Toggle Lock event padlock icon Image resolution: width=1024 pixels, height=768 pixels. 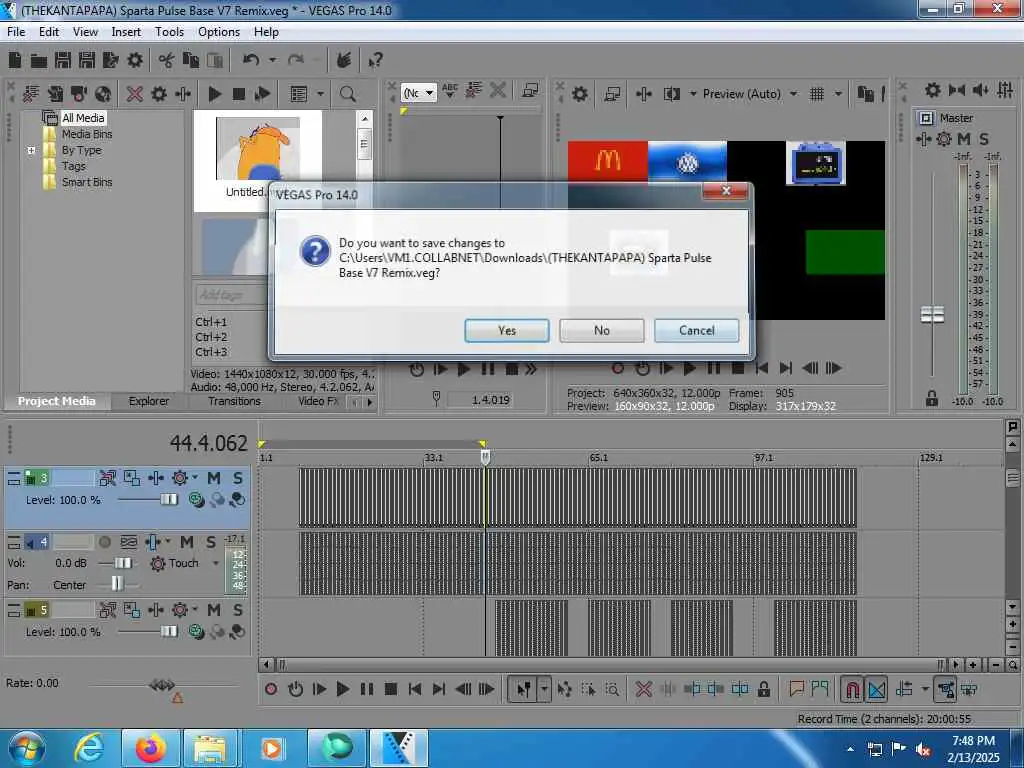[x=763, y=689]
